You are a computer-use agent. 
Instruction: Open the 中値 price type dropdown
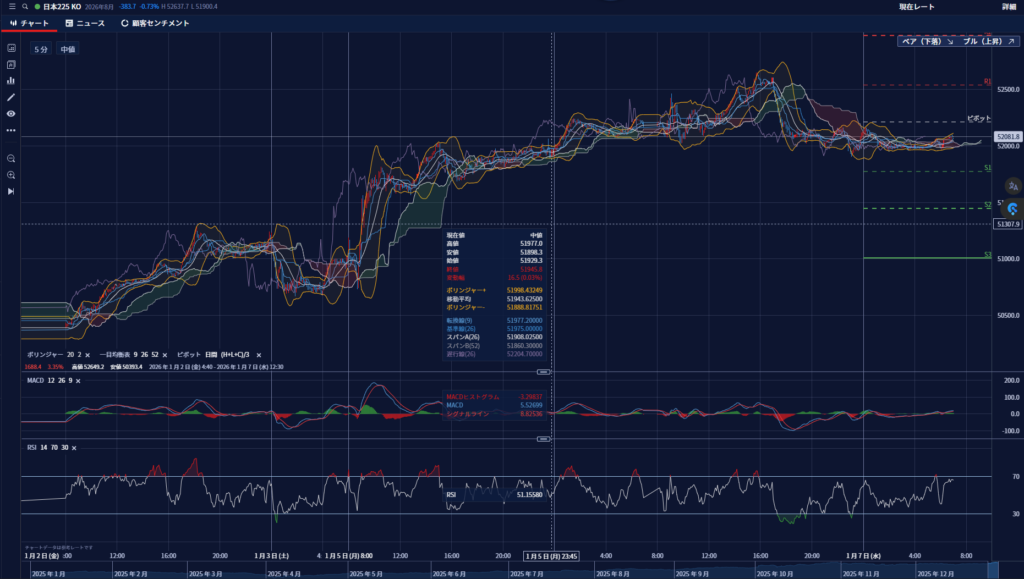click(x=68, y=49)
